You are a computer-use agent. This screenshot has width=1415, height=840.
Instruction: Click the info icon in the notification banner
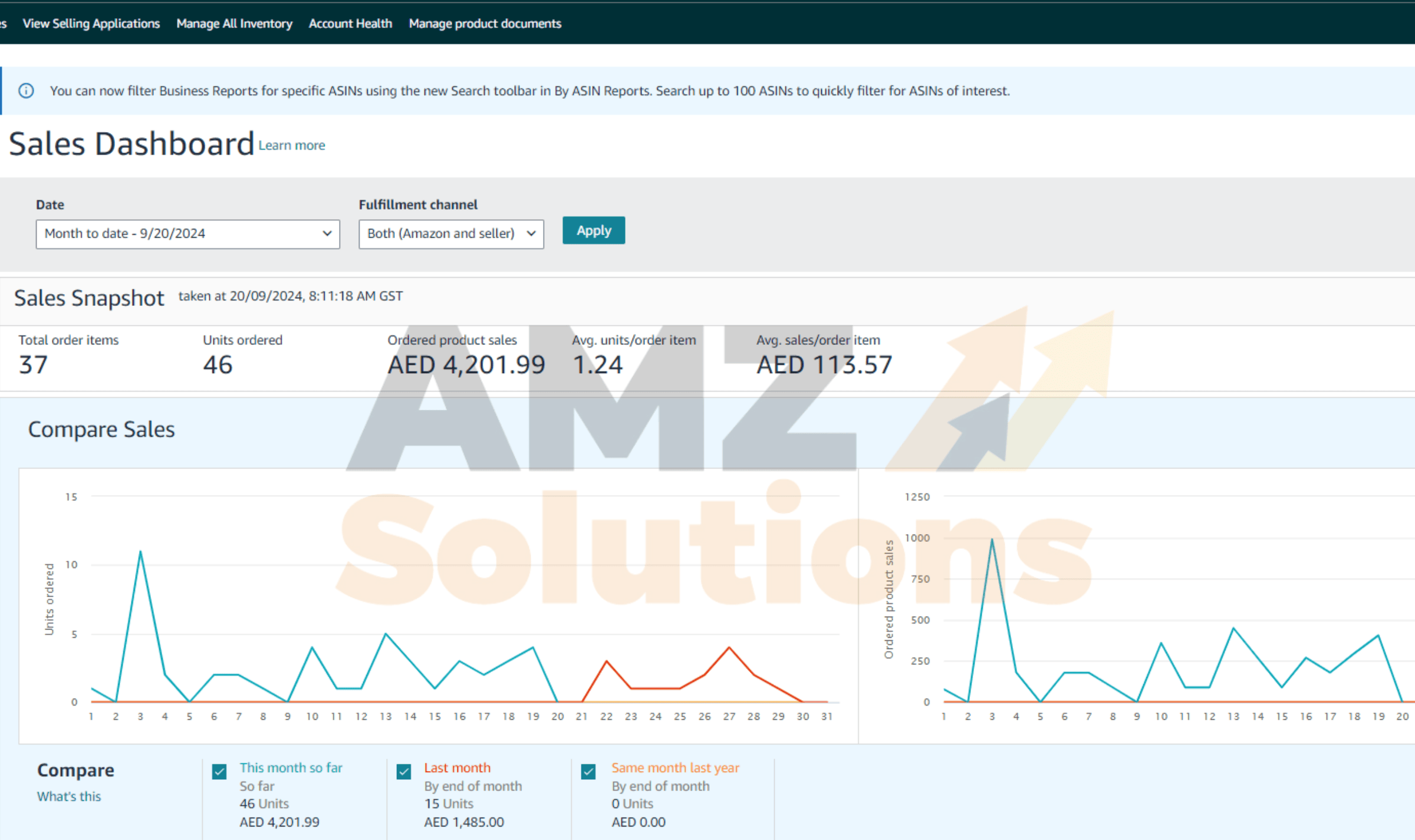click(26, 91)
